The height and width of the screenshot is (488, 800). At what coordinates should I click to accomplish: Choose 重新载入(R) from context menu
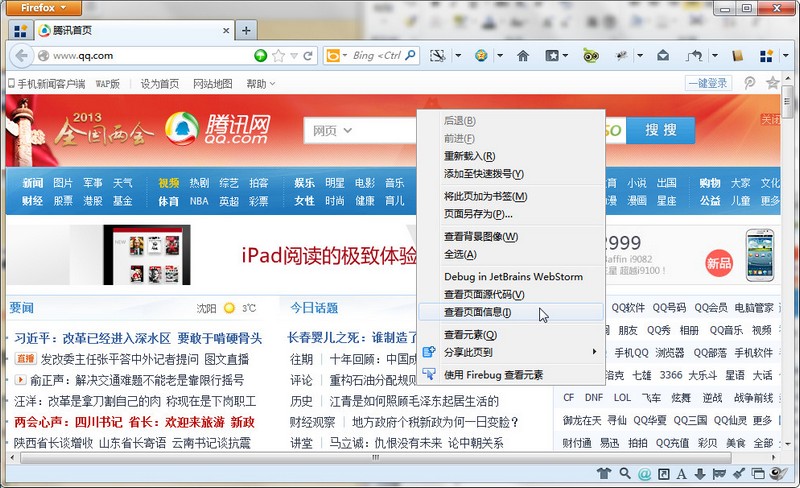coord(511,156)
